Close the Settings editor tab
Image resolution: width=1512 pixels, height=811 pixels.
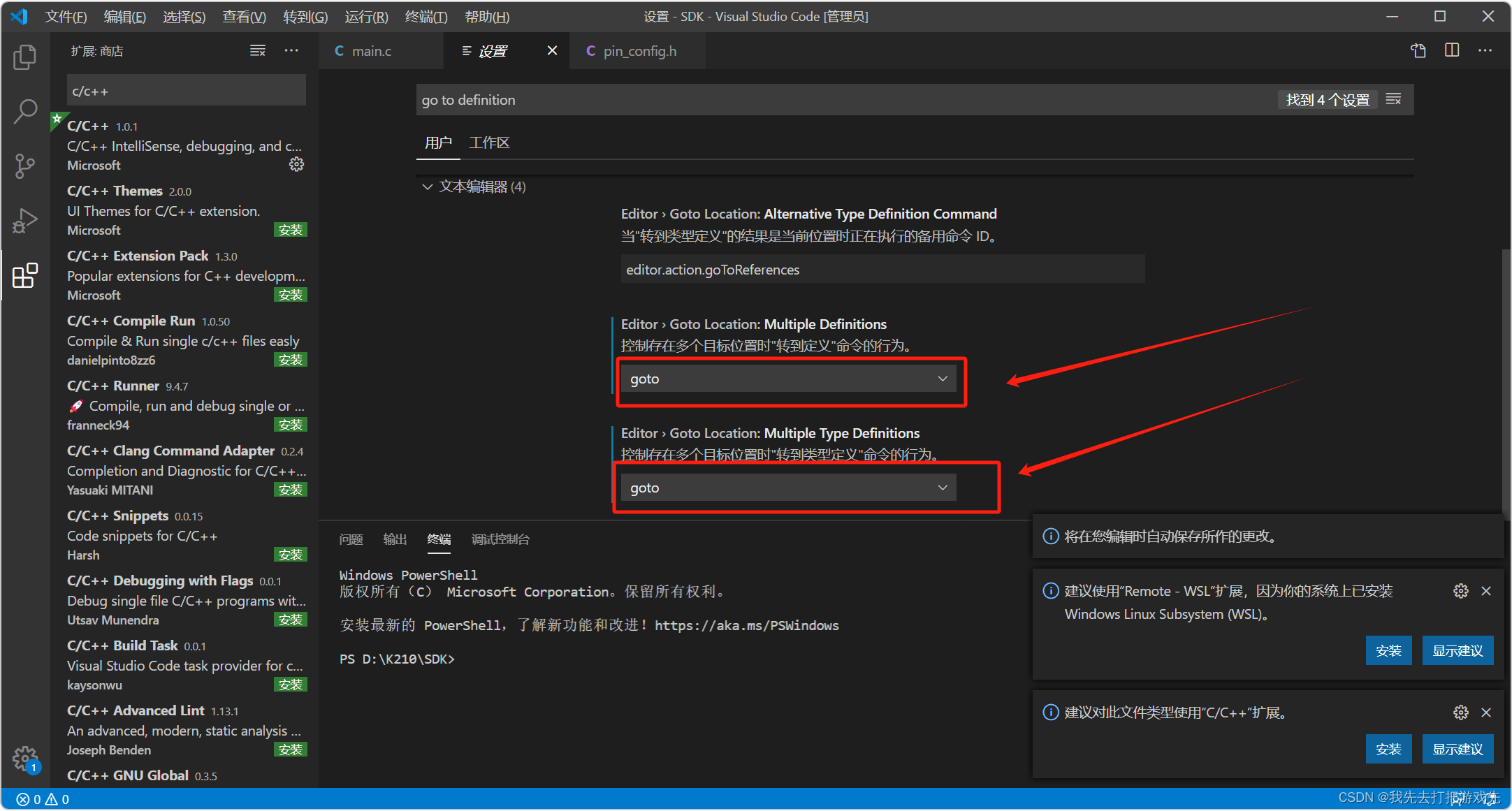[x=552, y=50]
